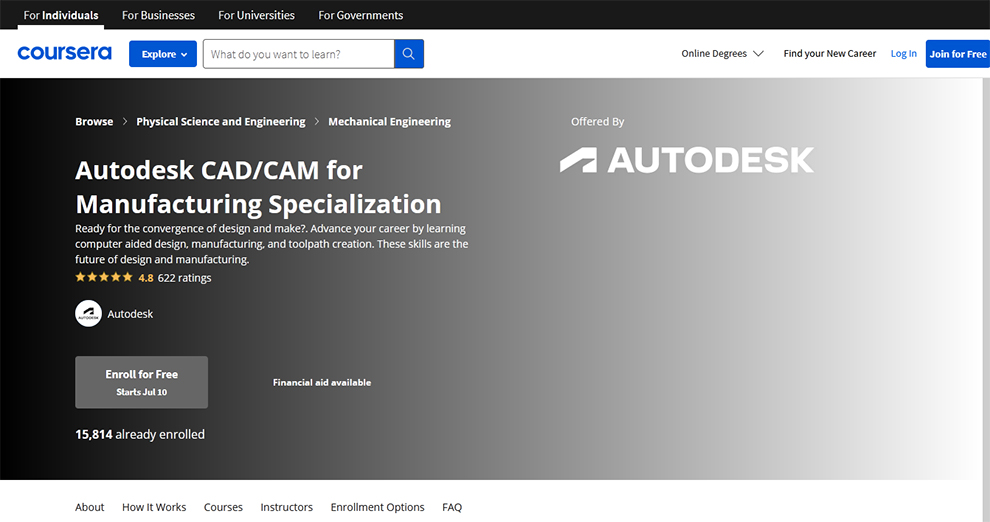This screenshot has height=522, width=990.
Task: Click the star rating icons
Action: pyautogui.click(x=104, y=277)
